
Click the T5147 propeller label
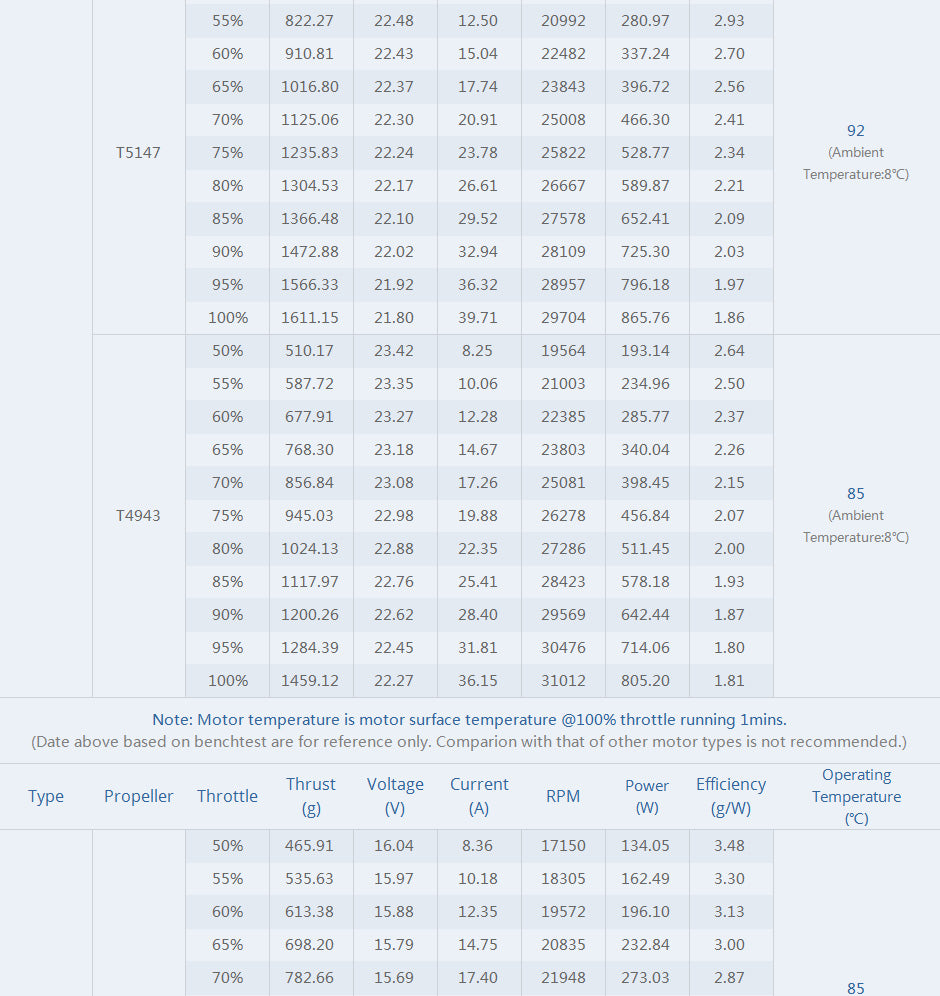(x=138, y=153)
